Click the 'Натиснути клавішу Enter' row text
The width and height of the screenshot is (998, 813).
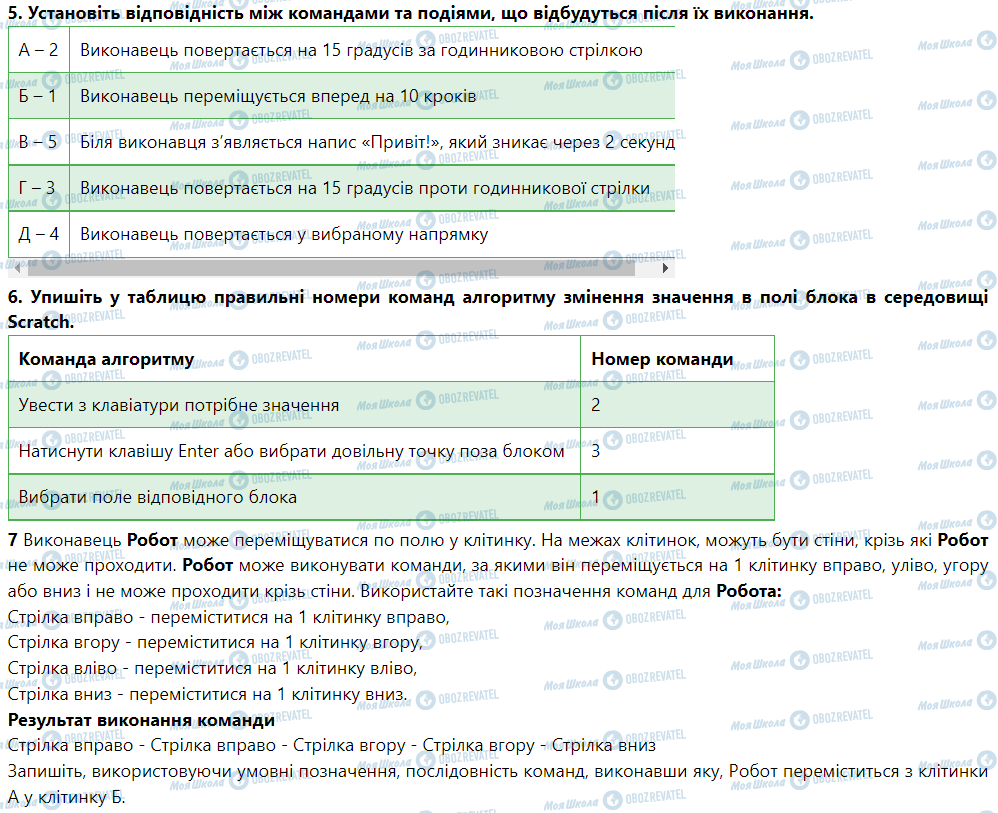tap(291, 451)
